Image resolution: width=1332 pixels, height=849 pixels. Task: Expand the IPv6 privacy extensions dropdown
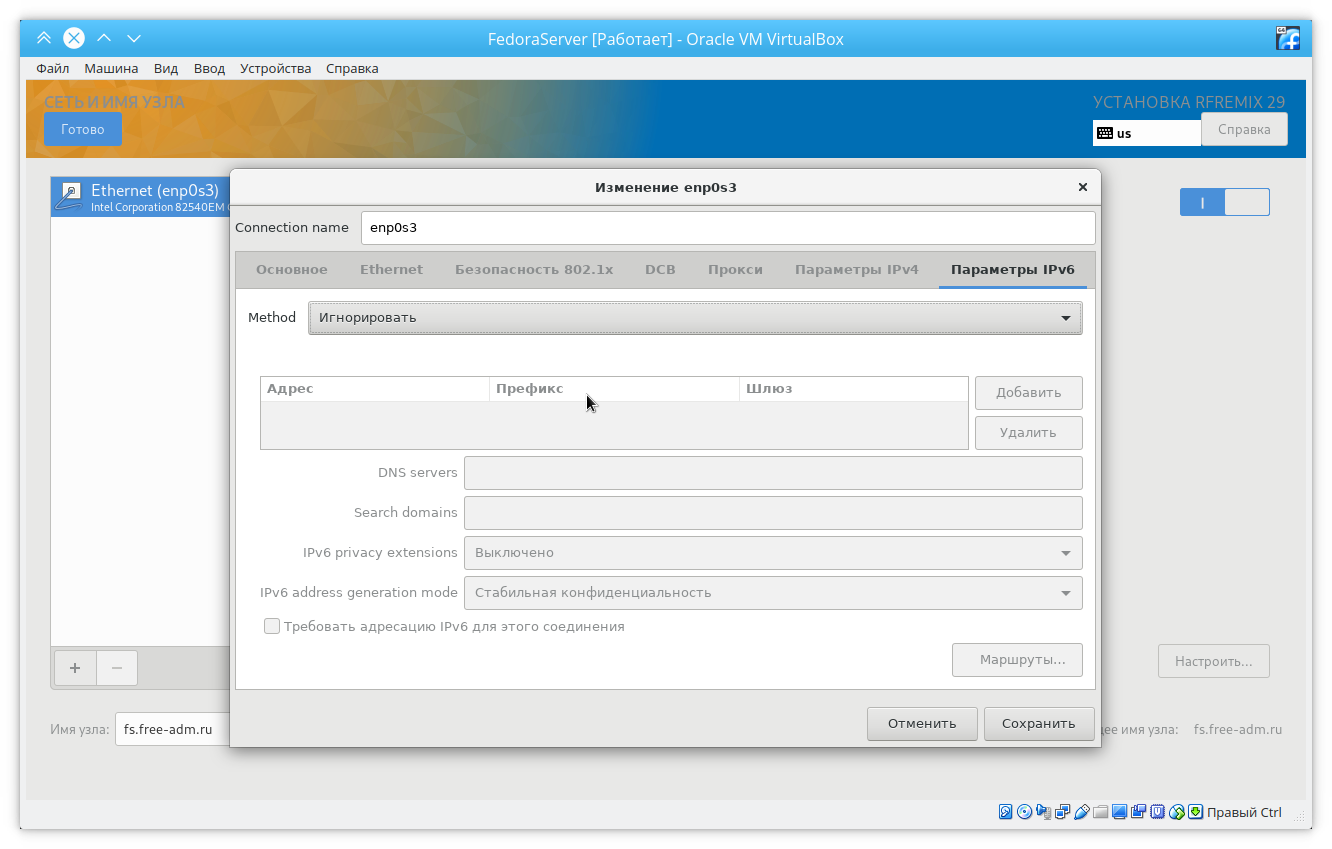coord(772,553)
